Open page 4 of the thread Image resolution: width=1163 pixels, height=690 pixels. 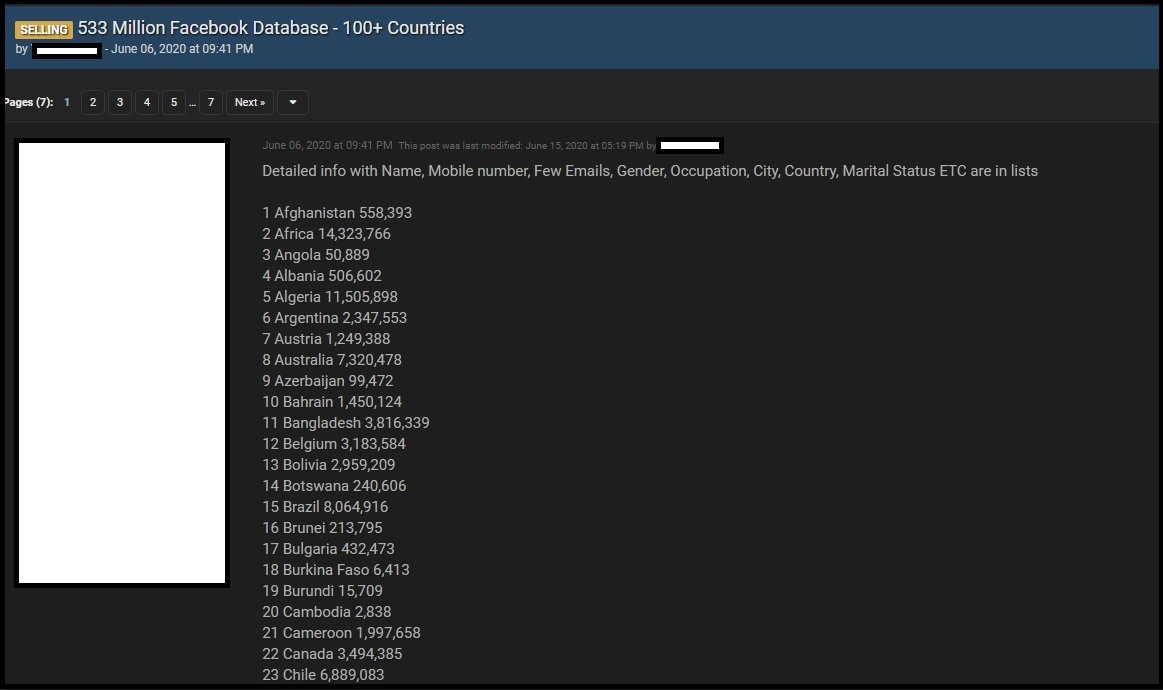click(x=147, y=102)
